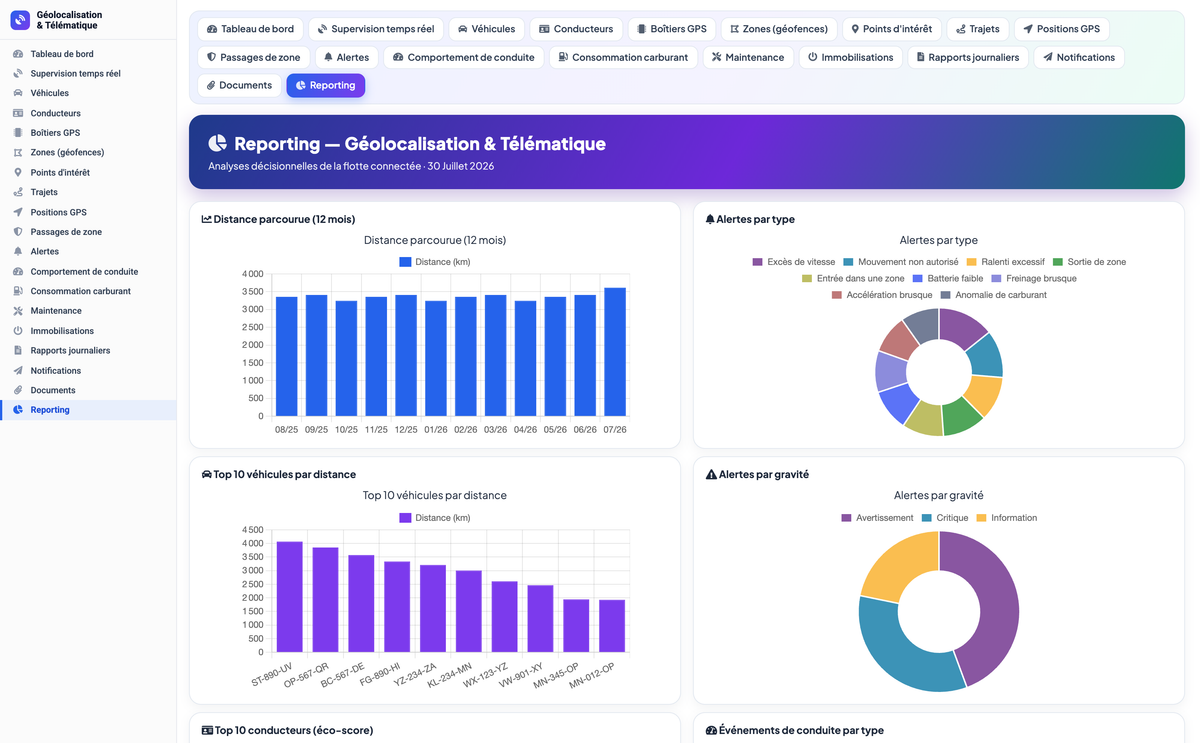Click the Géolocalisation & Télématique logo icon
This screenshot has height=743, width=1200.
(x=20, y=20)
